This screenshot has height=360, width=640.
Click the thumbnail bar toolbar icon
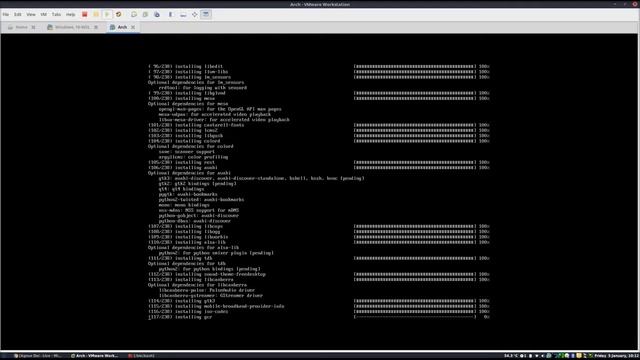coord(183,14)
